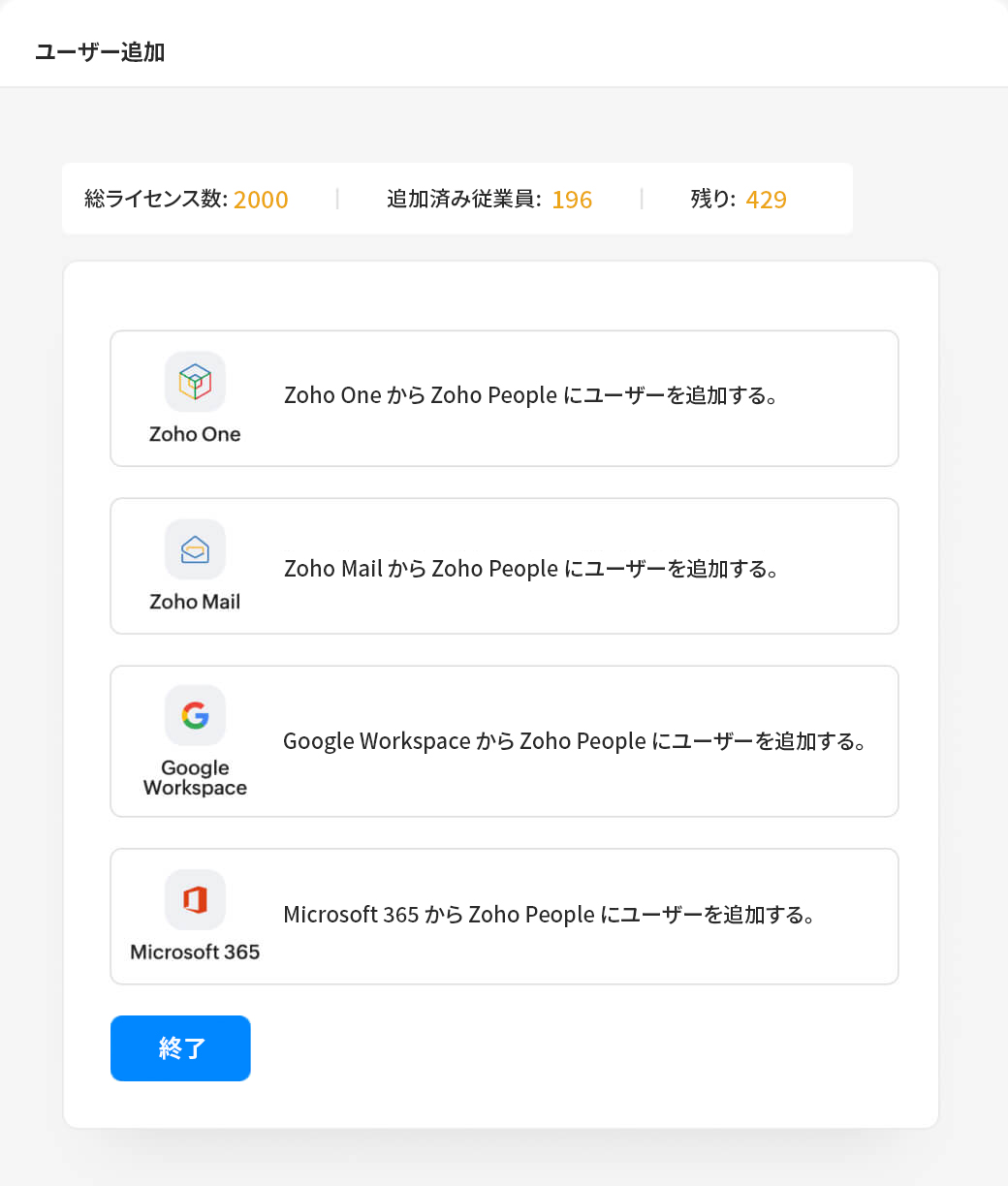Select the Microsoft 365 integration card
The width and height of the screenshot is (1008, 1186).
[504, 917]
